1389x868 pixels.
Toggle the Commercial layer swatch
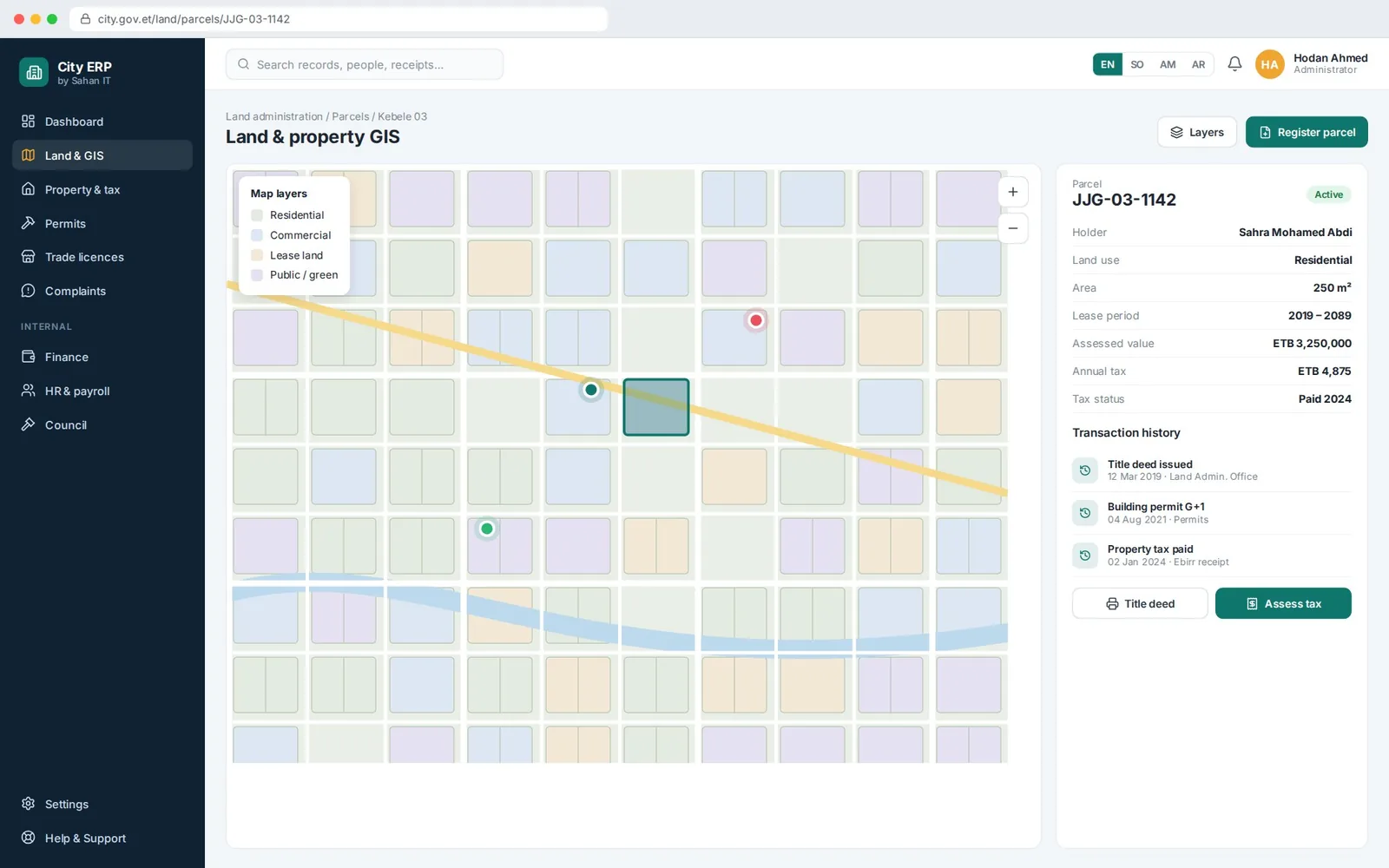click(257, 235)
